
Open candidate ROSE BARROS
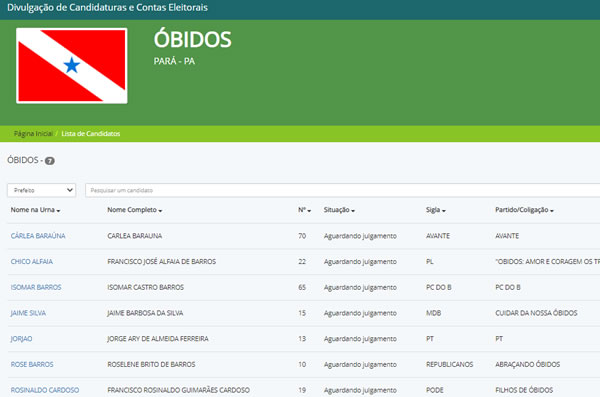pos(32,364)
